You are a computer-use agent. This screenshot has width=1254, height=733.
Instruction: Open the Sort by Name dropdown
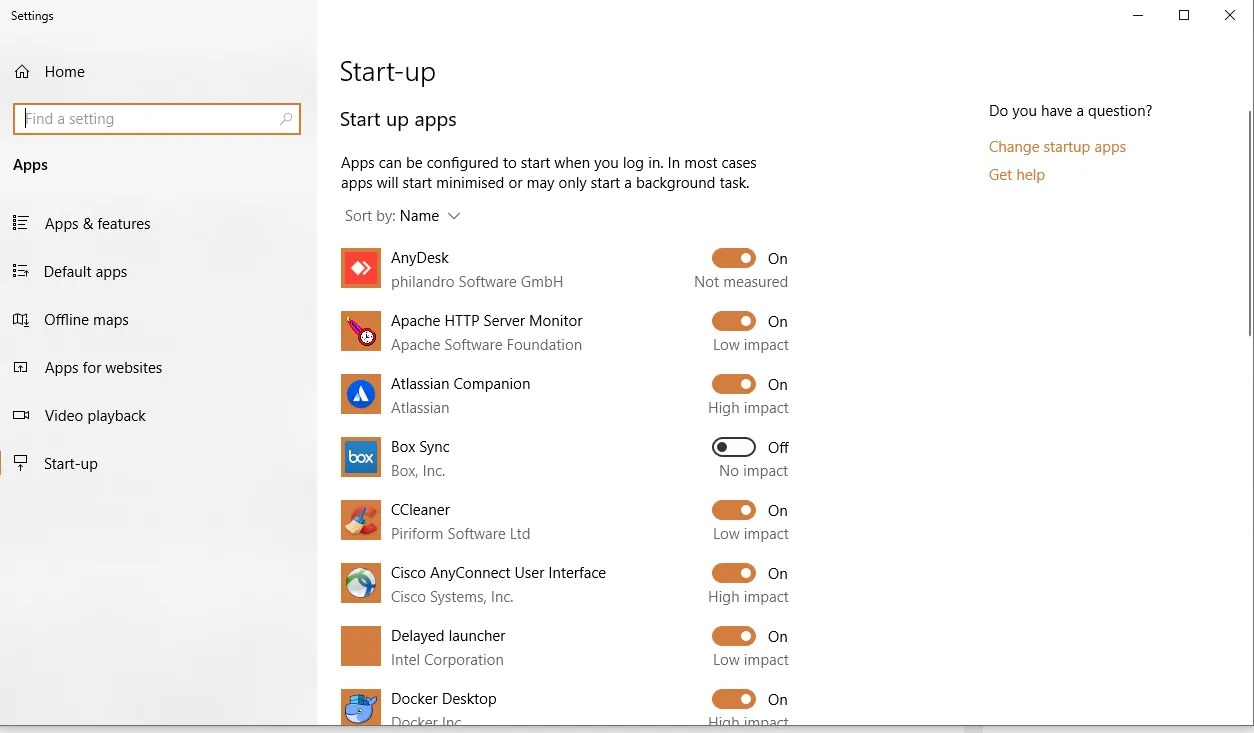click(403, 216)
